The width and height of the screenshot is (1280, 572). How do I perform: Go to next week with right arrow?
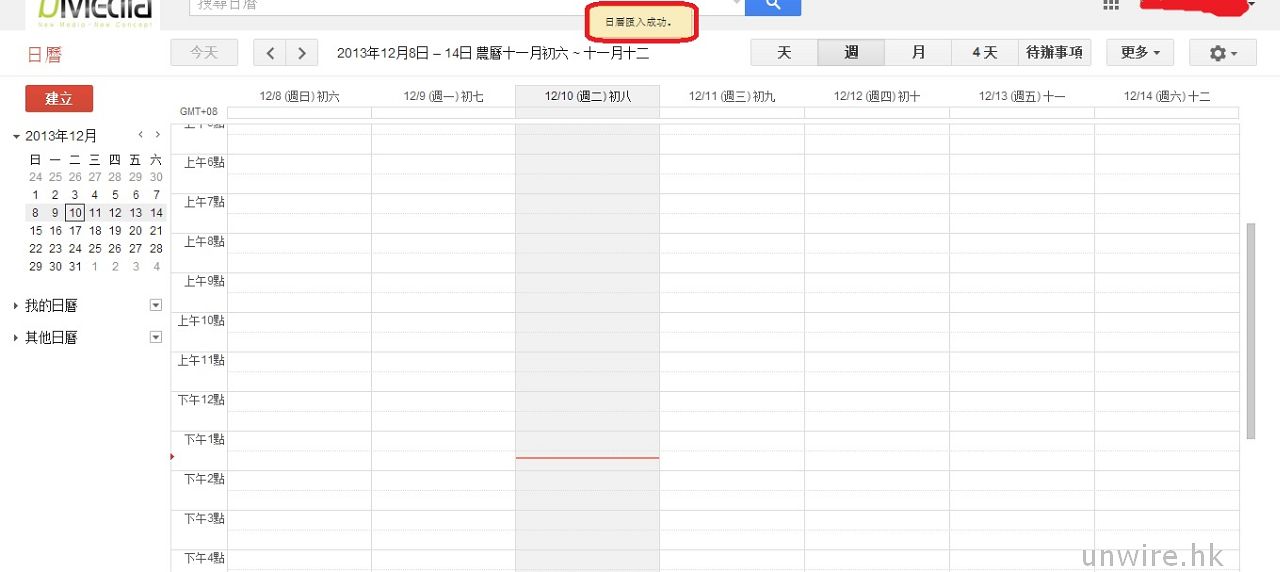pyautogui.click(x=302, y=53)
